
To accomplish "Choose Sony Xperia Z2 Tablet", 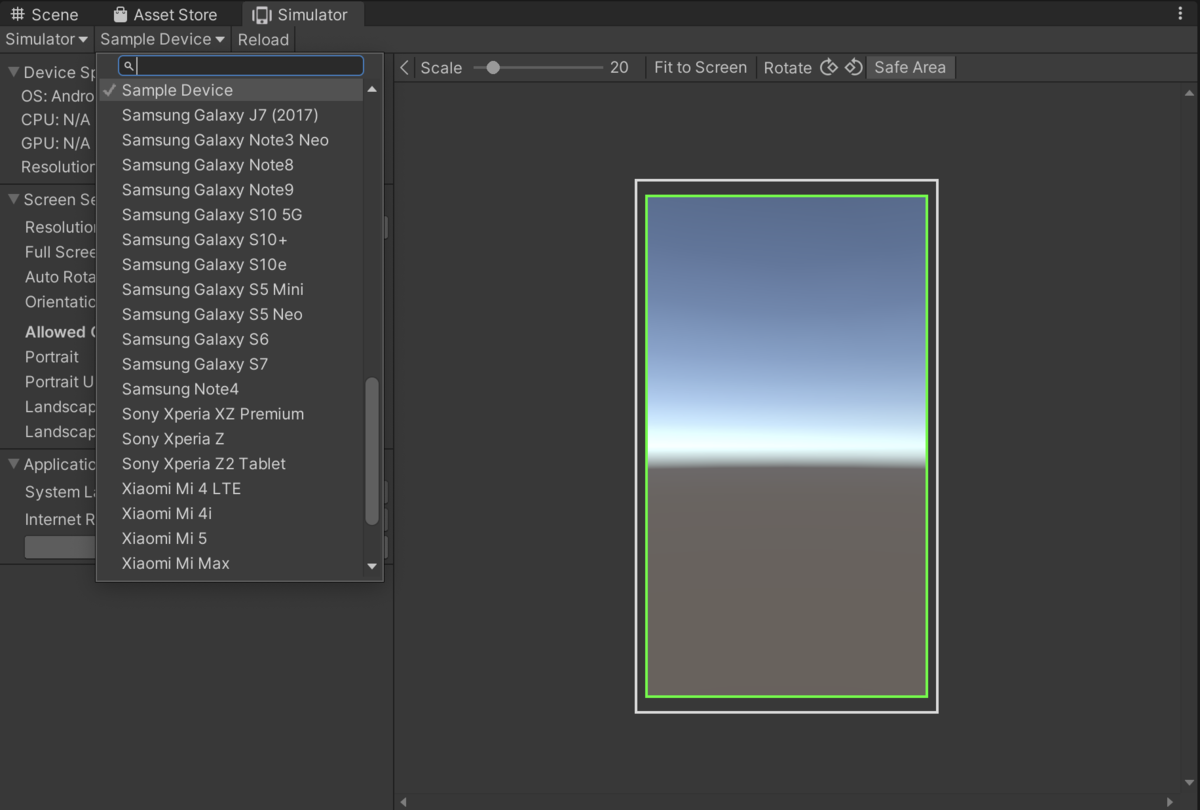I will point(231,464).
